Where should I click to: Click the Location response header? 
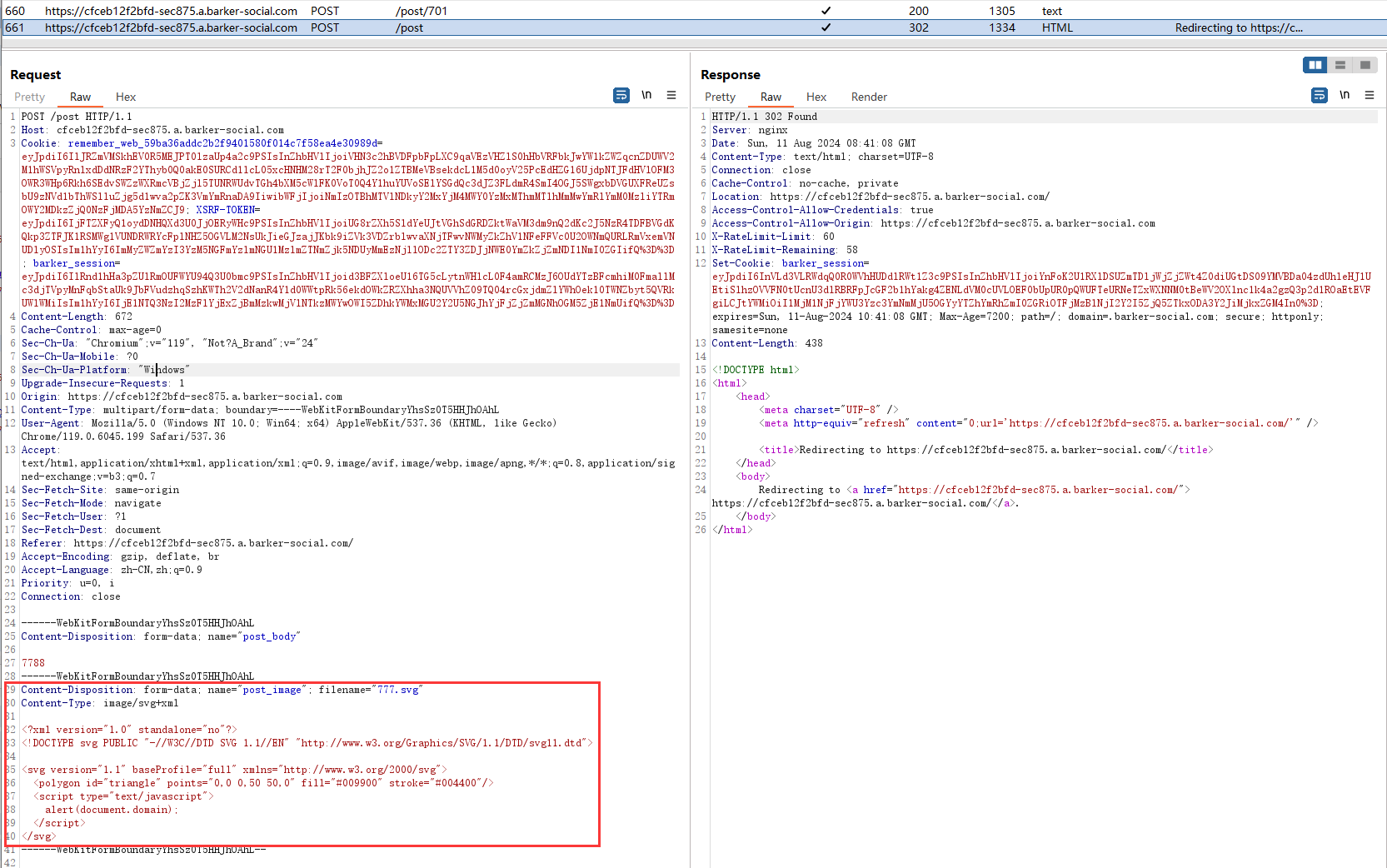pos(881,197)
